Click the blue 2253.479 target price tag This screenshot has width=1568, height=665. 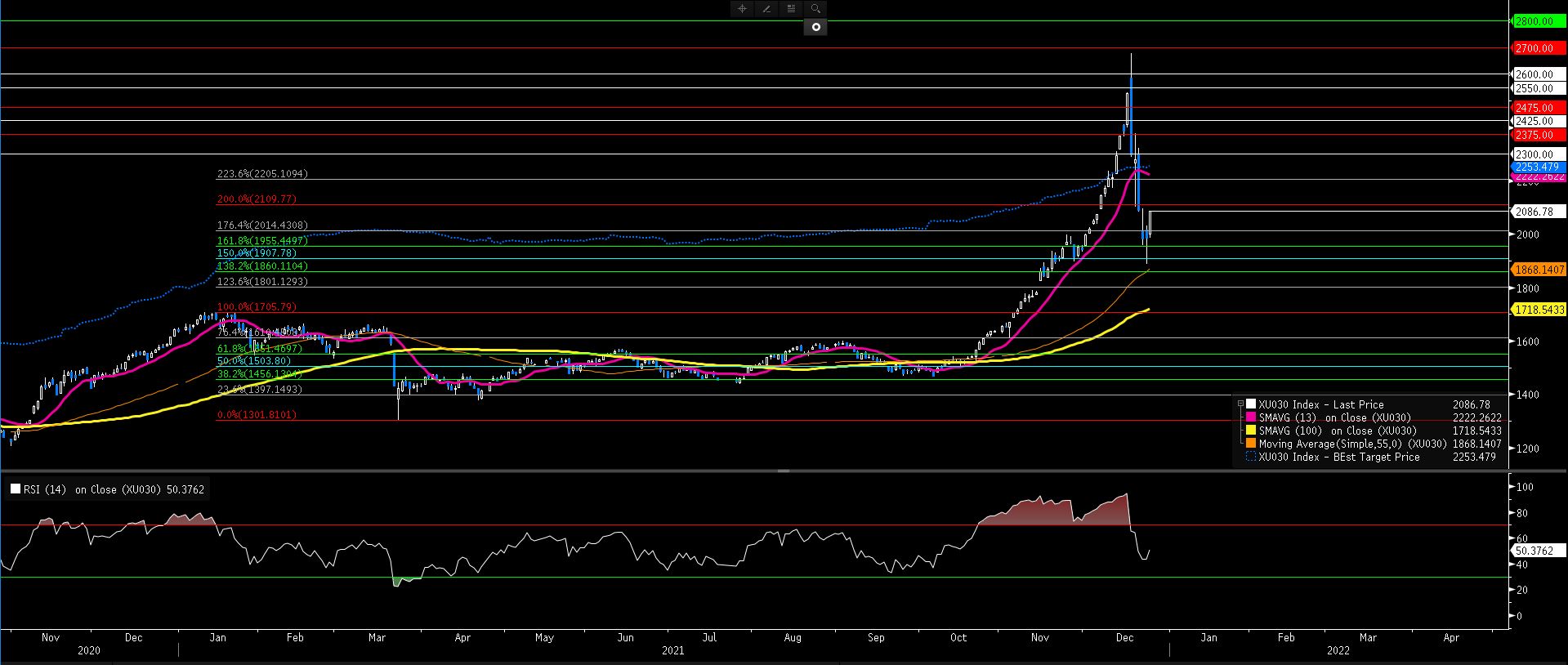[x=1539, y=167]
